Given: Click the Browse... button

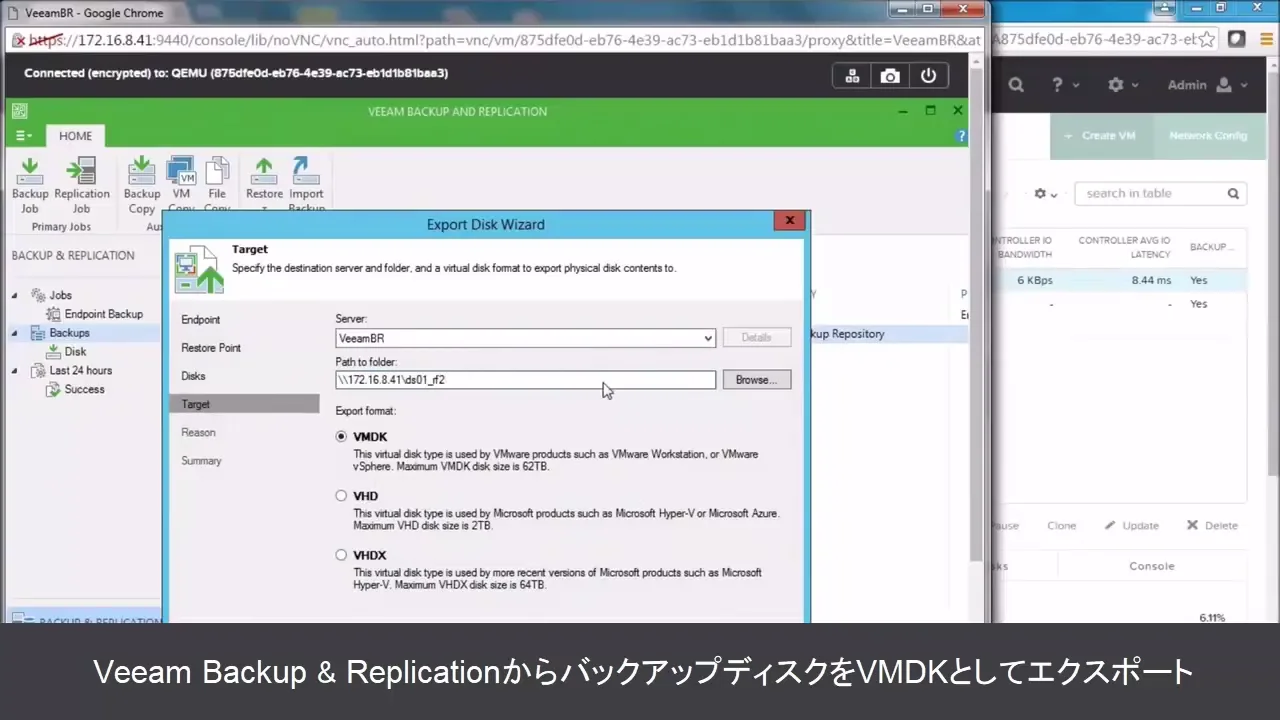Looking at the screenshot, I should tap(756, 380).
